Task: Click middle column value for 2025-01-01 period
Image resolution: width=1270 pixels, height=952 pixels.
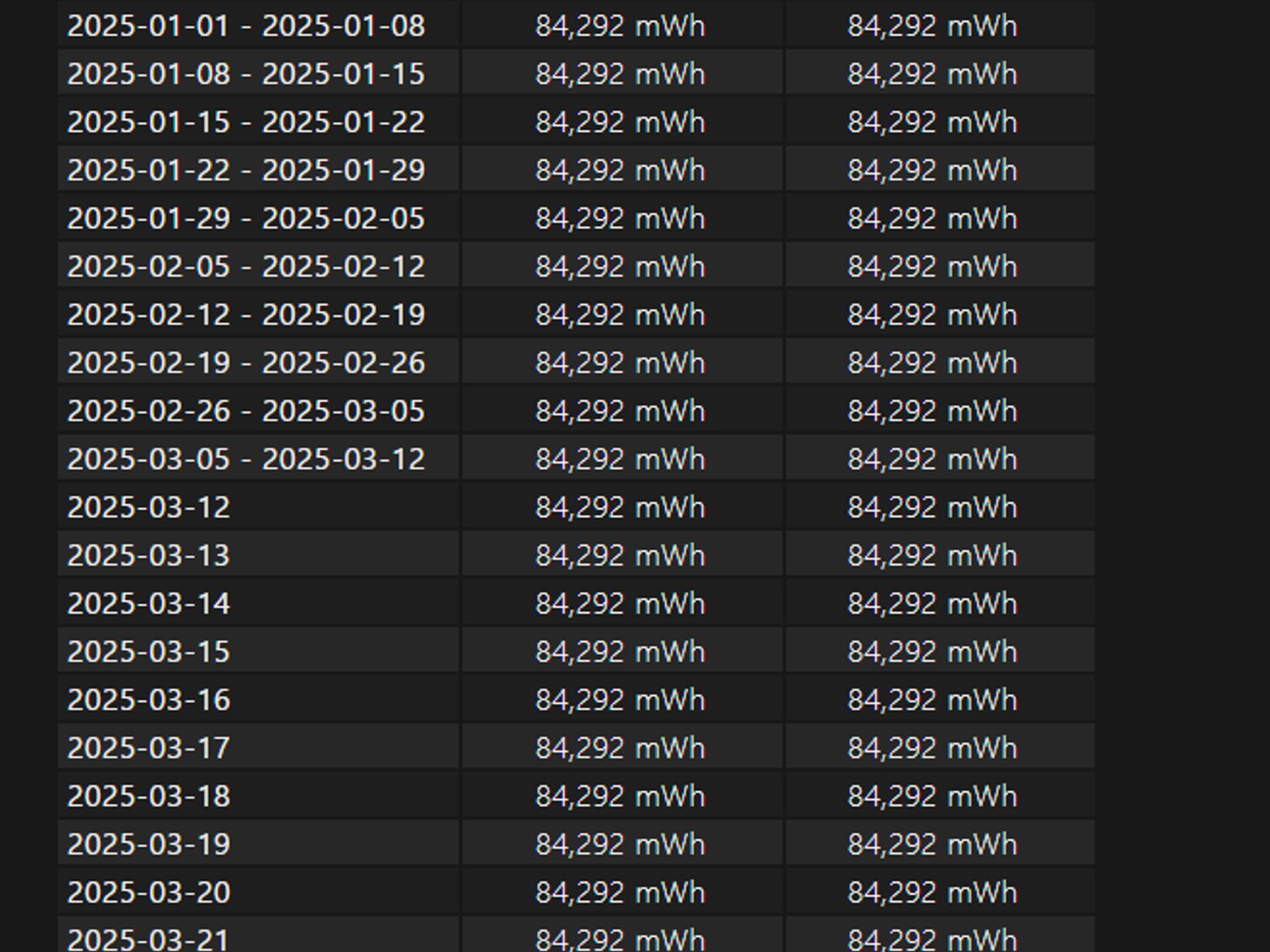Action: pyautogui.click(x=620, y=26)
